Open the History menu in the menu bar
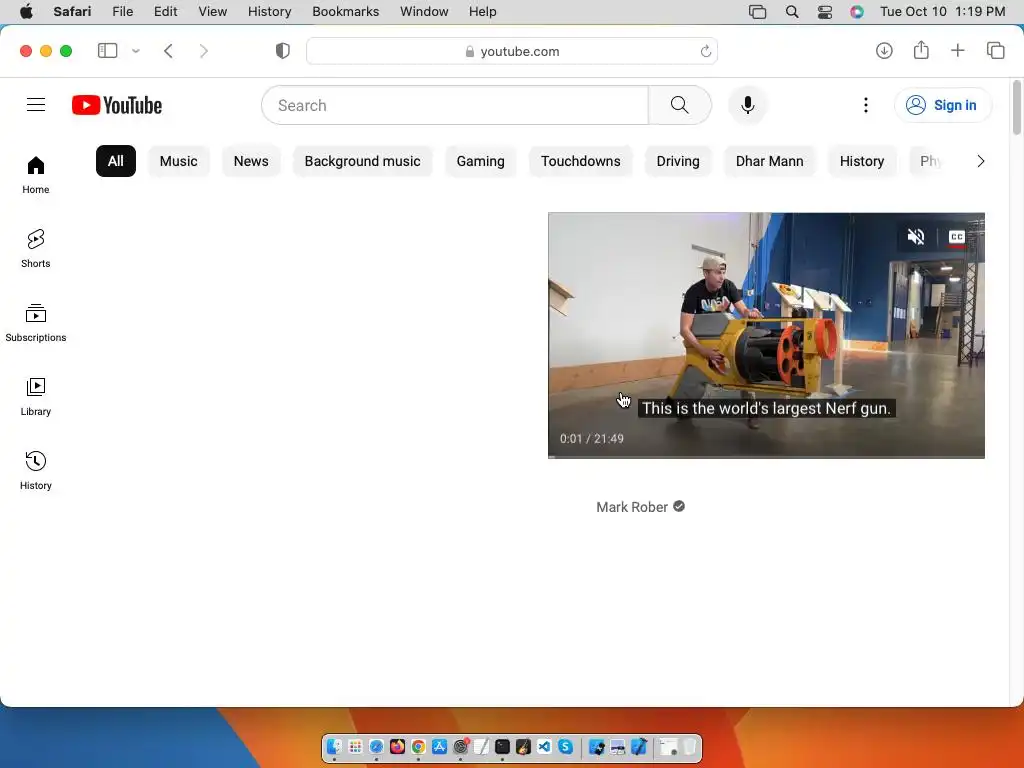This screenshot has height=768, width=1024. coord(269,12)
